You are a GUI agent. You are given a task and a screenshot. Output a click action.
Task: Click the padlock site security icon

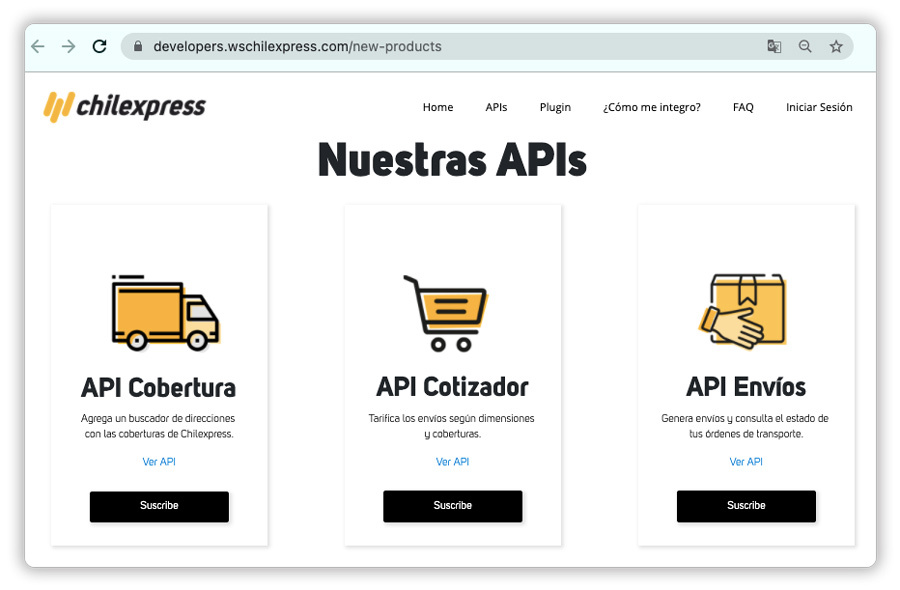[138, 46]
